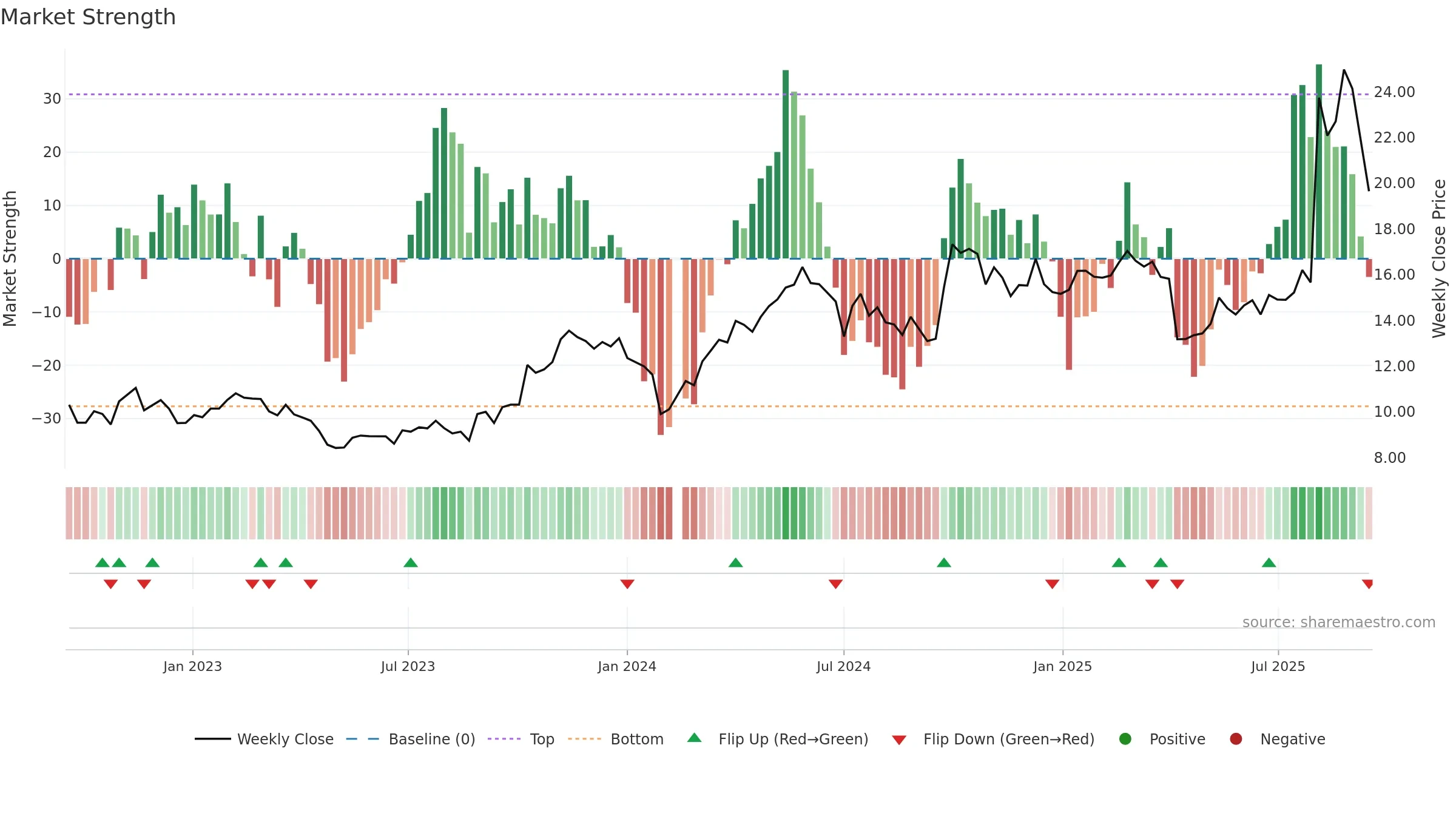Screen dimensions: 1456x819
Task: Click the green Positive circle in the legend
Action: pyautogui.click(x=1125, y=739)
